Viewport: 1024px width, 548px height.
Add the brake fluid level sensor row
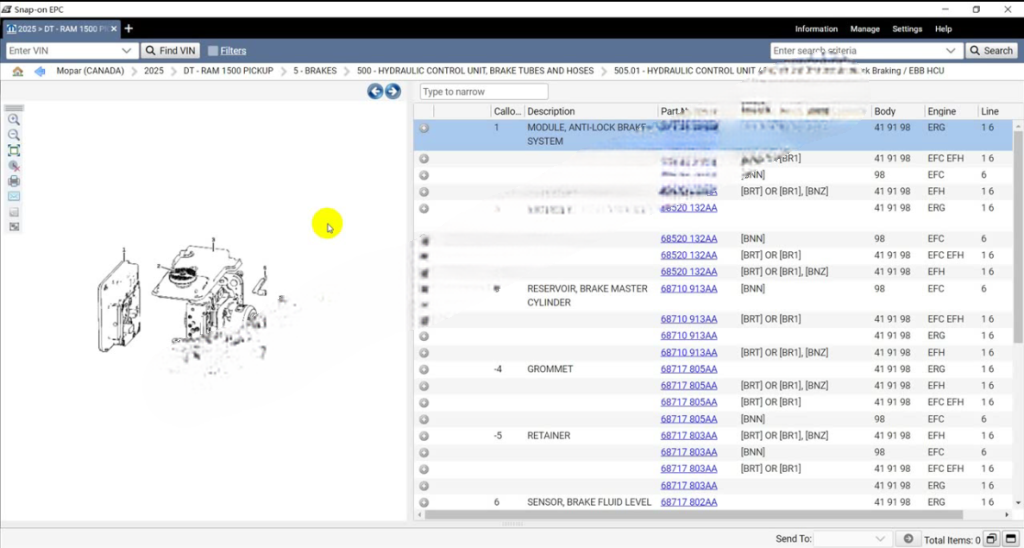424,502
